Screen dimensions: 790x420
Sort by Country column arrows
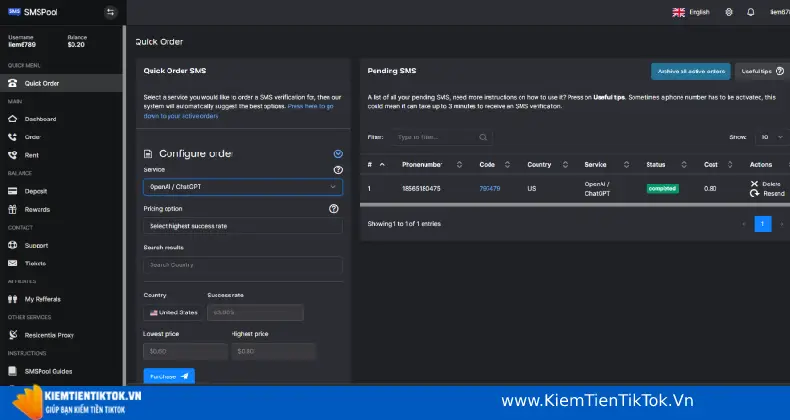pos(565,165)
